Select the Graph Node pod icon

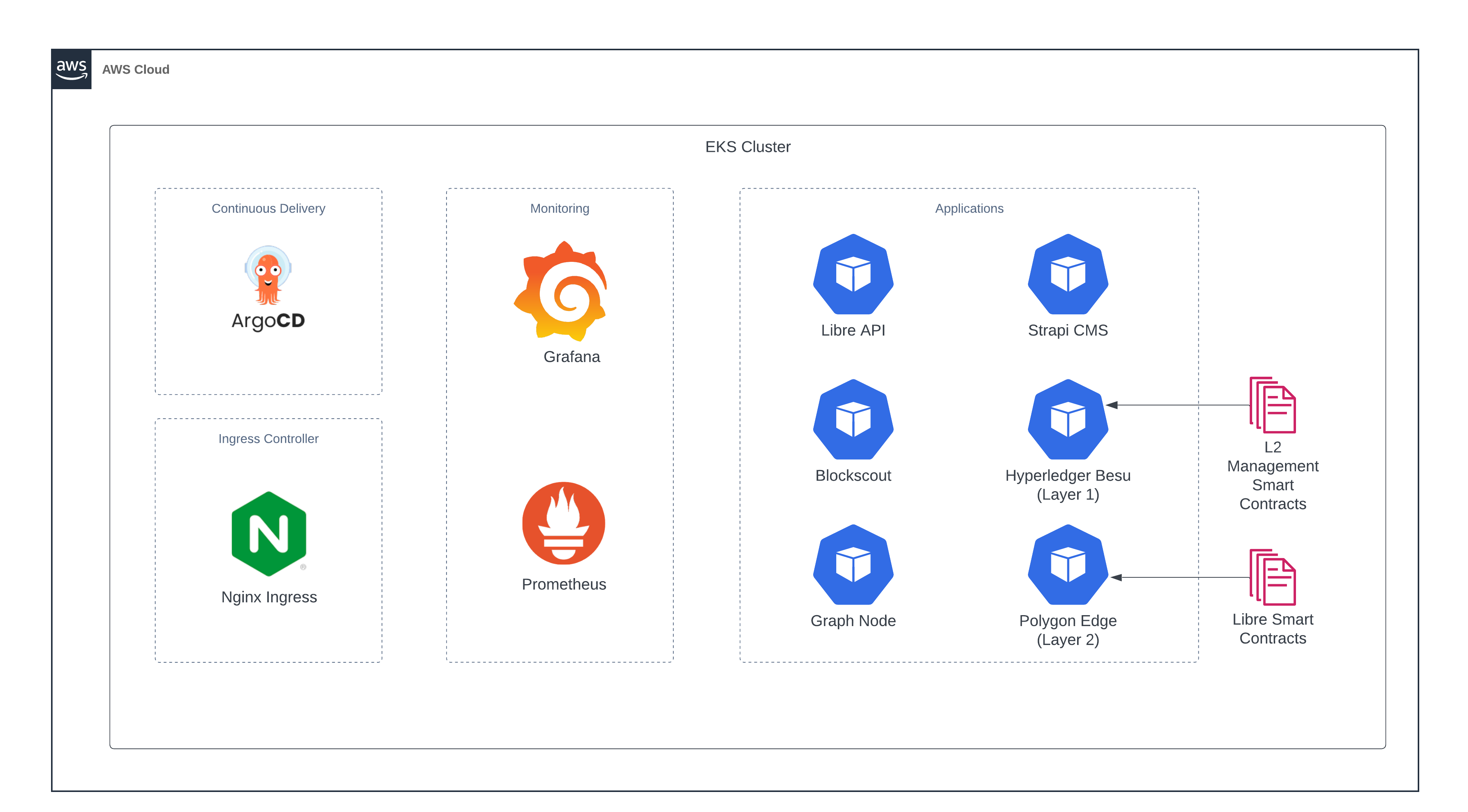pyautogui.click(x=853, y=565)
